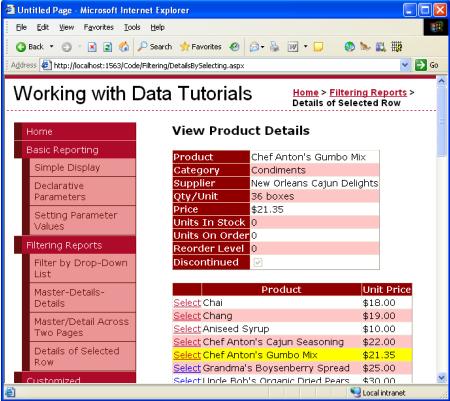The width and height of the screenshot is (450, 401).
Task: Open the Favorites menu
Action: pos(98,27)
